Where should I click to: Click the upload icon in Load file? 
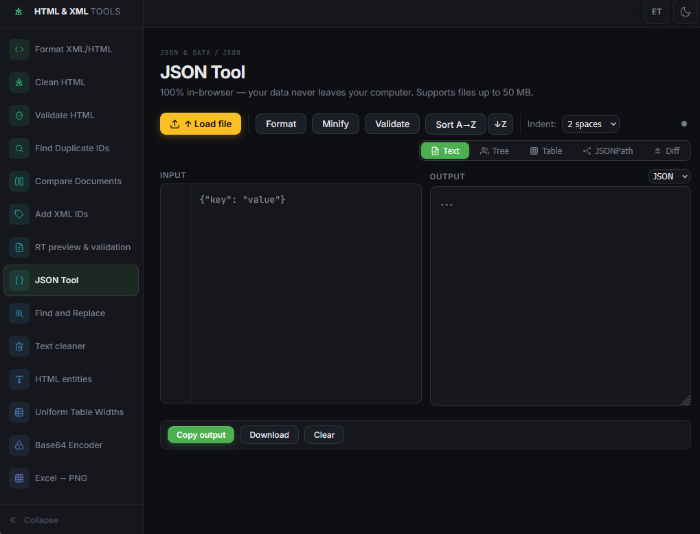pos(175,124)
